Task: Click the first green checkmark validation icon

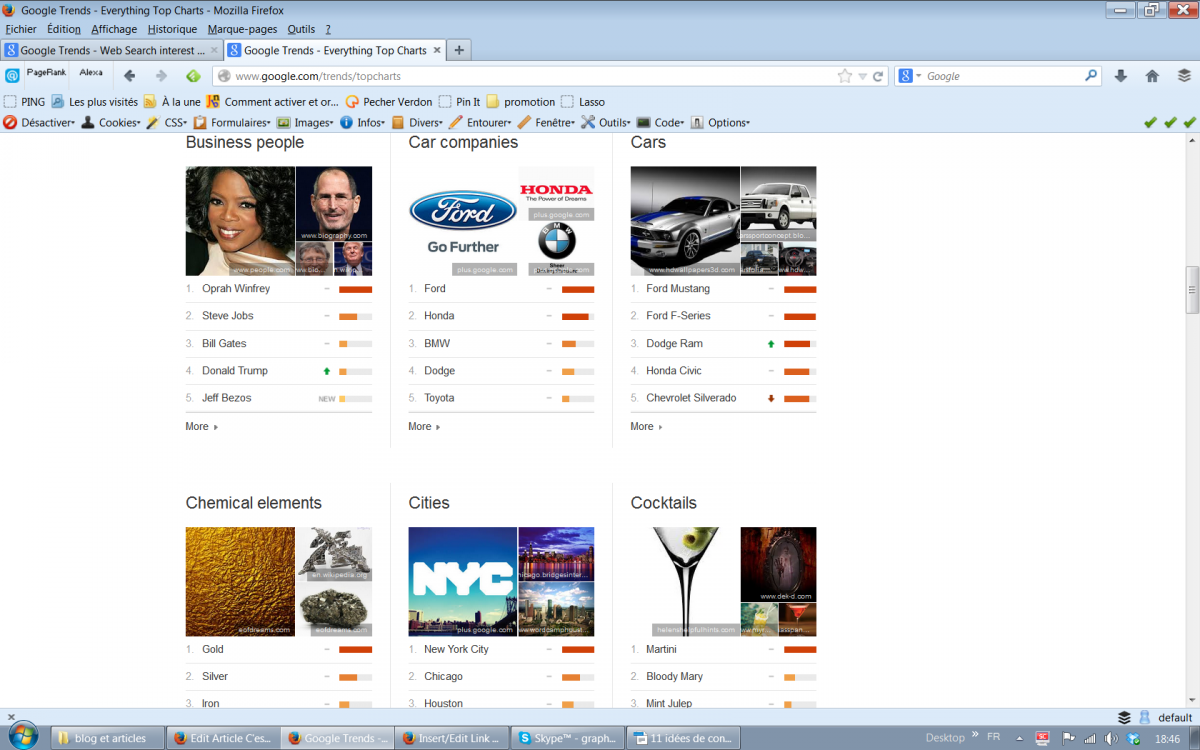Action: pos(1150,122)
